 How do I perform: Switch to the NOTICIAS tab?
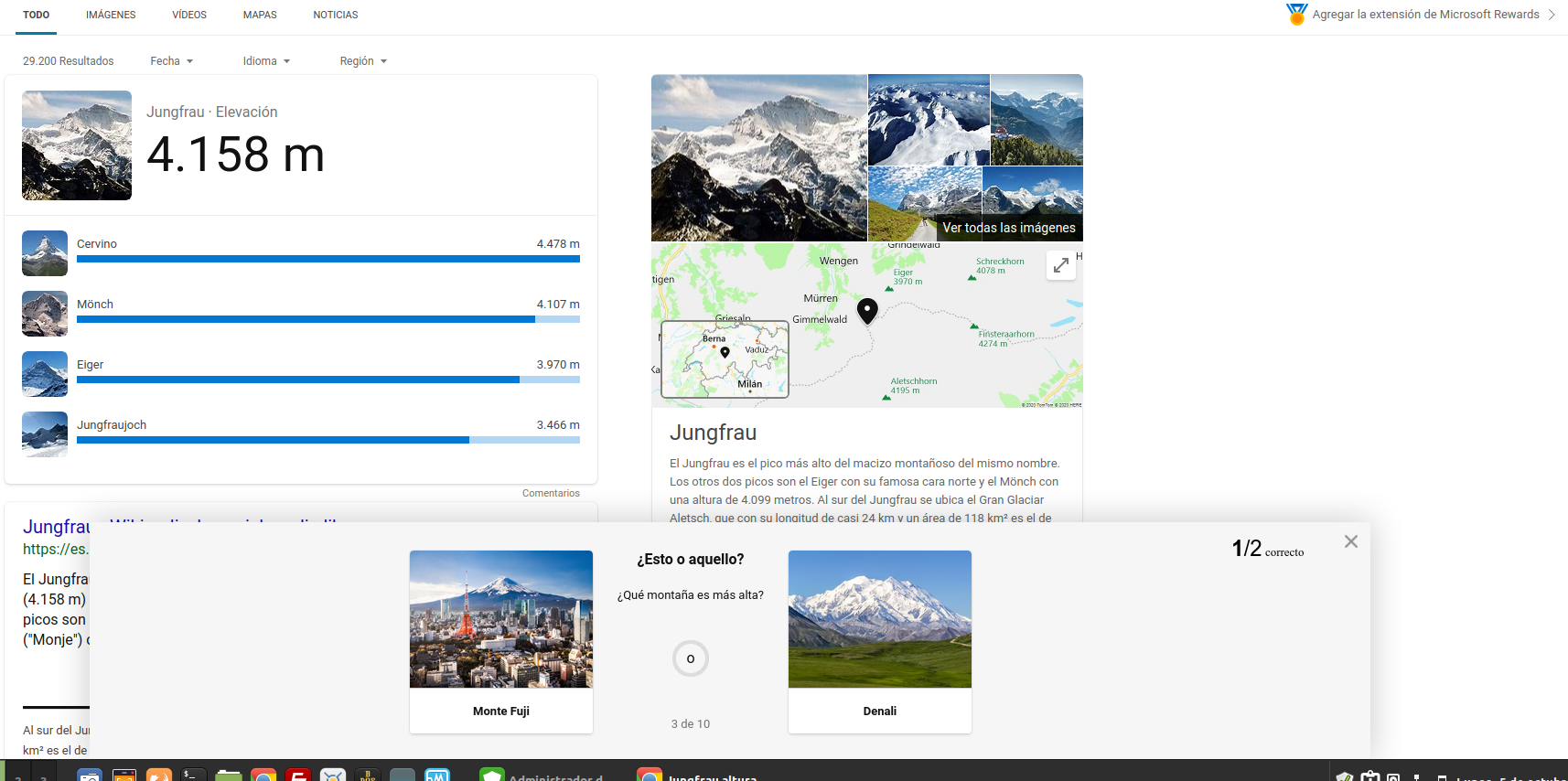pyautogui.click(x=335, y=15)
